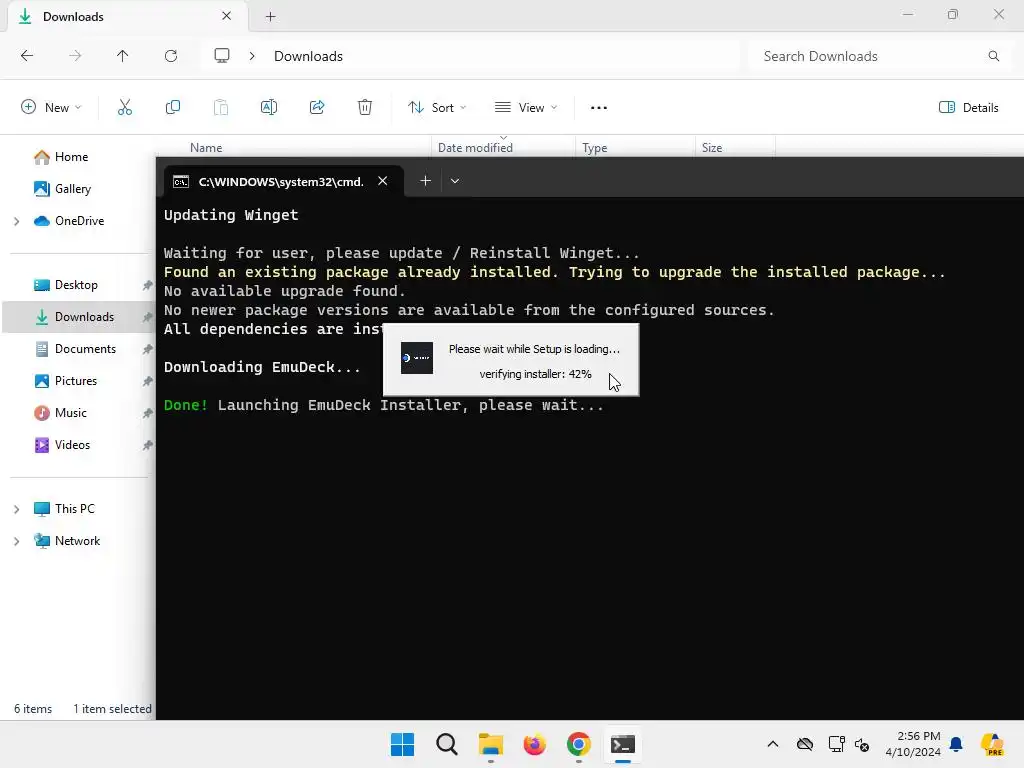Click the Cut scissors icon in toolbar
Screen dimensions: 1024x768
125,108
